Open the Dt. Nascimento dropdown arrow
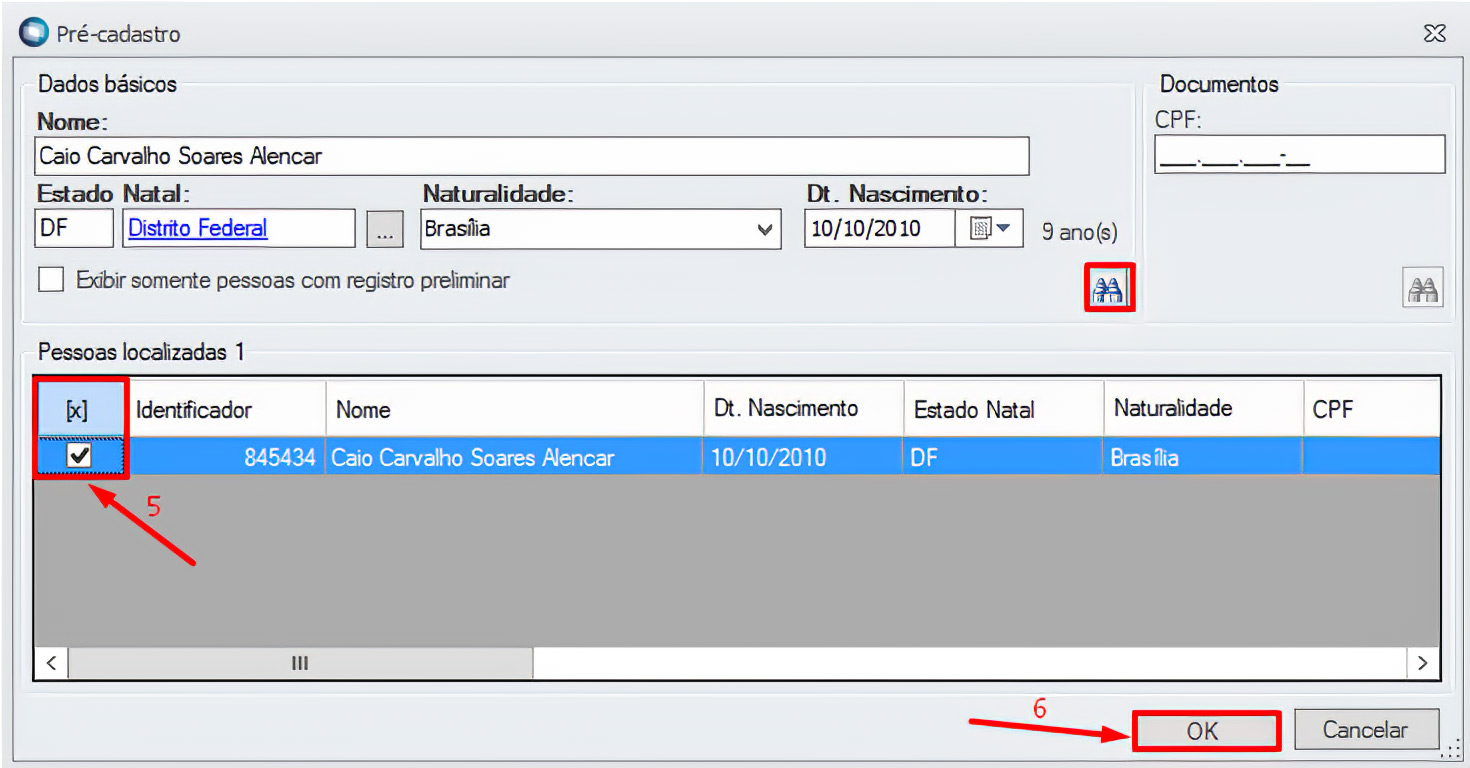This screenshot has height=768, width=1470. pyautogui.click(x=1004, y=229)
